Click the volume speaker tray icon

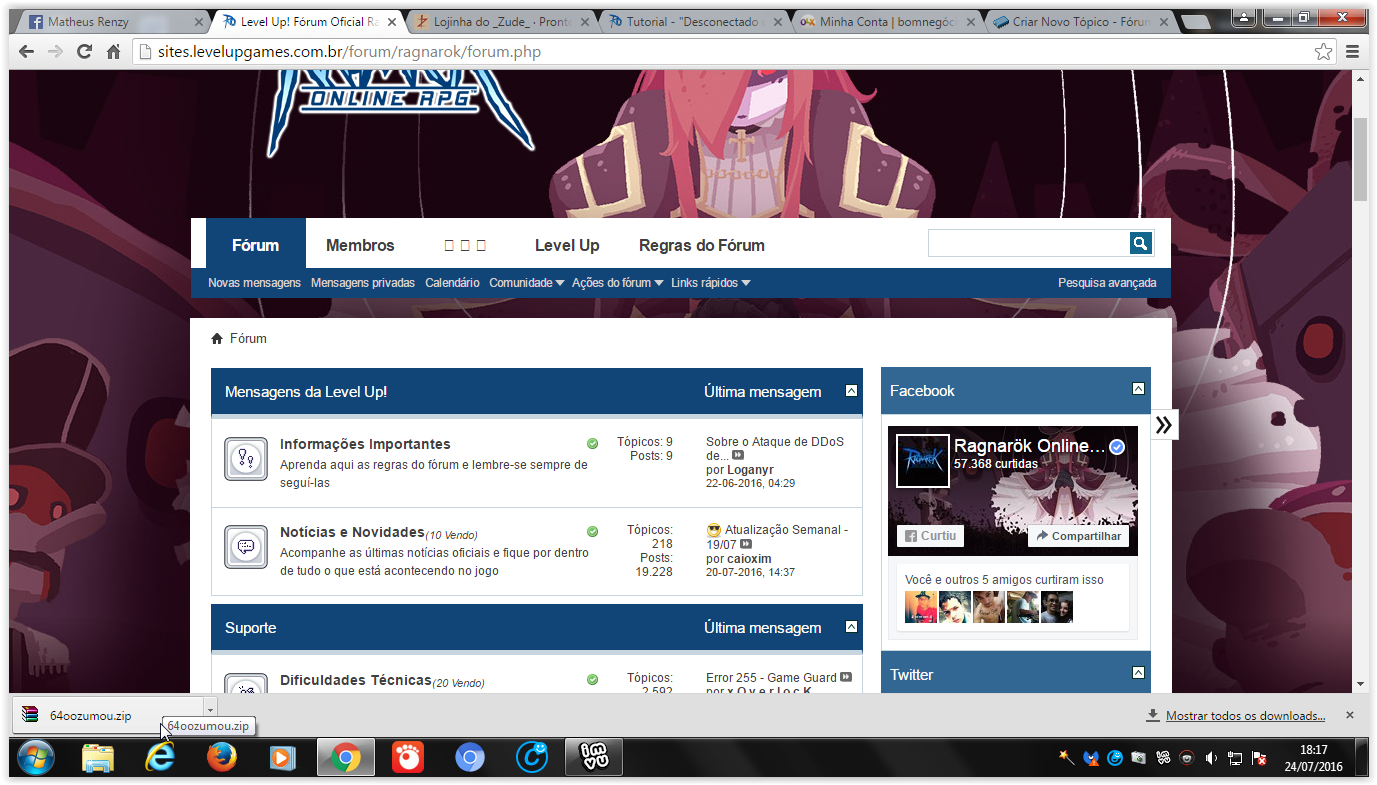tap(1211, 758)
